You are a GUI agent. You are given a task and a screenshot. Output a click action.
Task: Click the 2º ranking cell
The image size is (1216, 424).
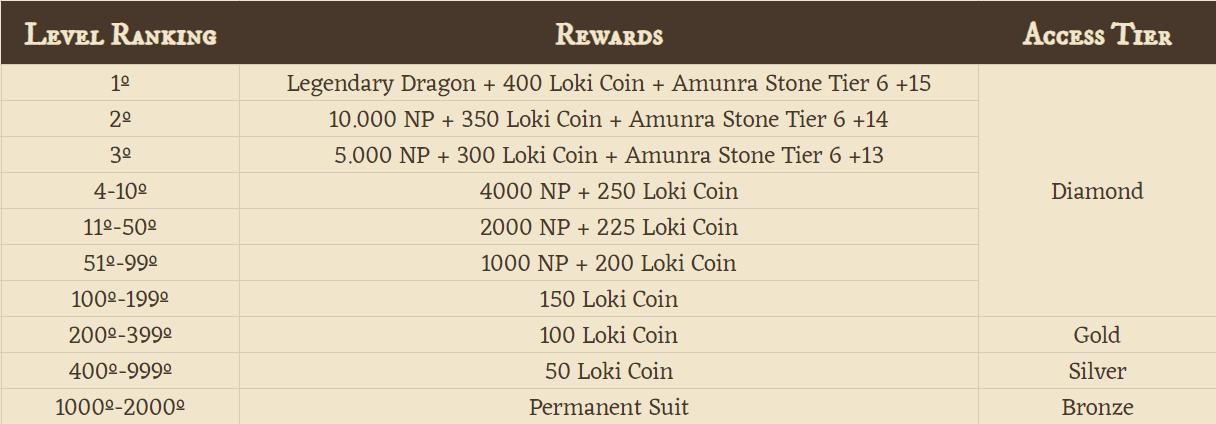click(x=120, y=119)
